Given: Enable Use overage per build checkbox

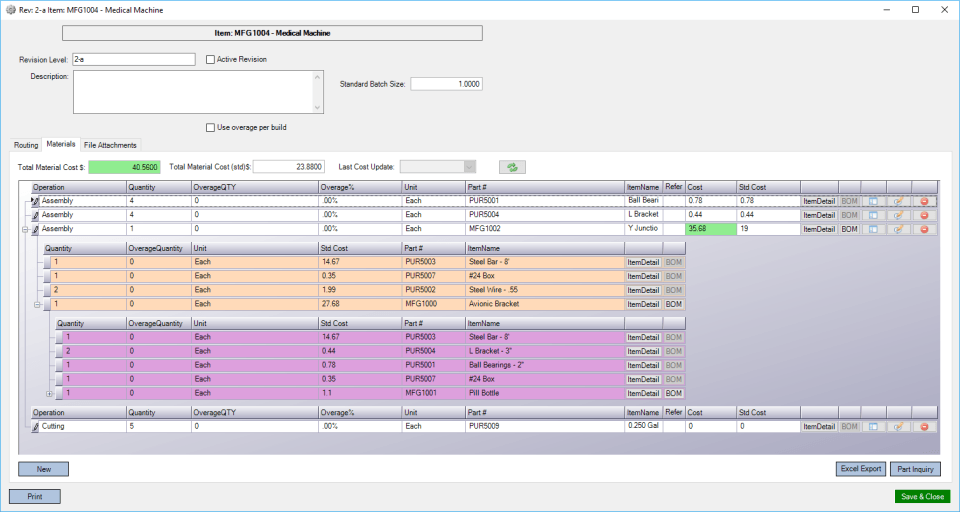Looking at the screenshot, I should (x=211, y=127).
